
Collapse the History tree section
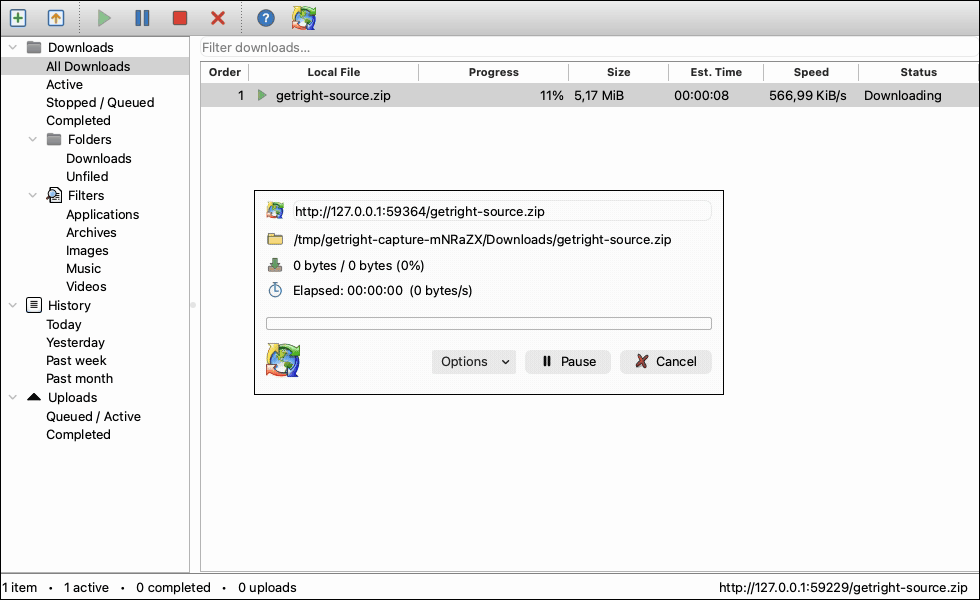[x=12, y=305]
